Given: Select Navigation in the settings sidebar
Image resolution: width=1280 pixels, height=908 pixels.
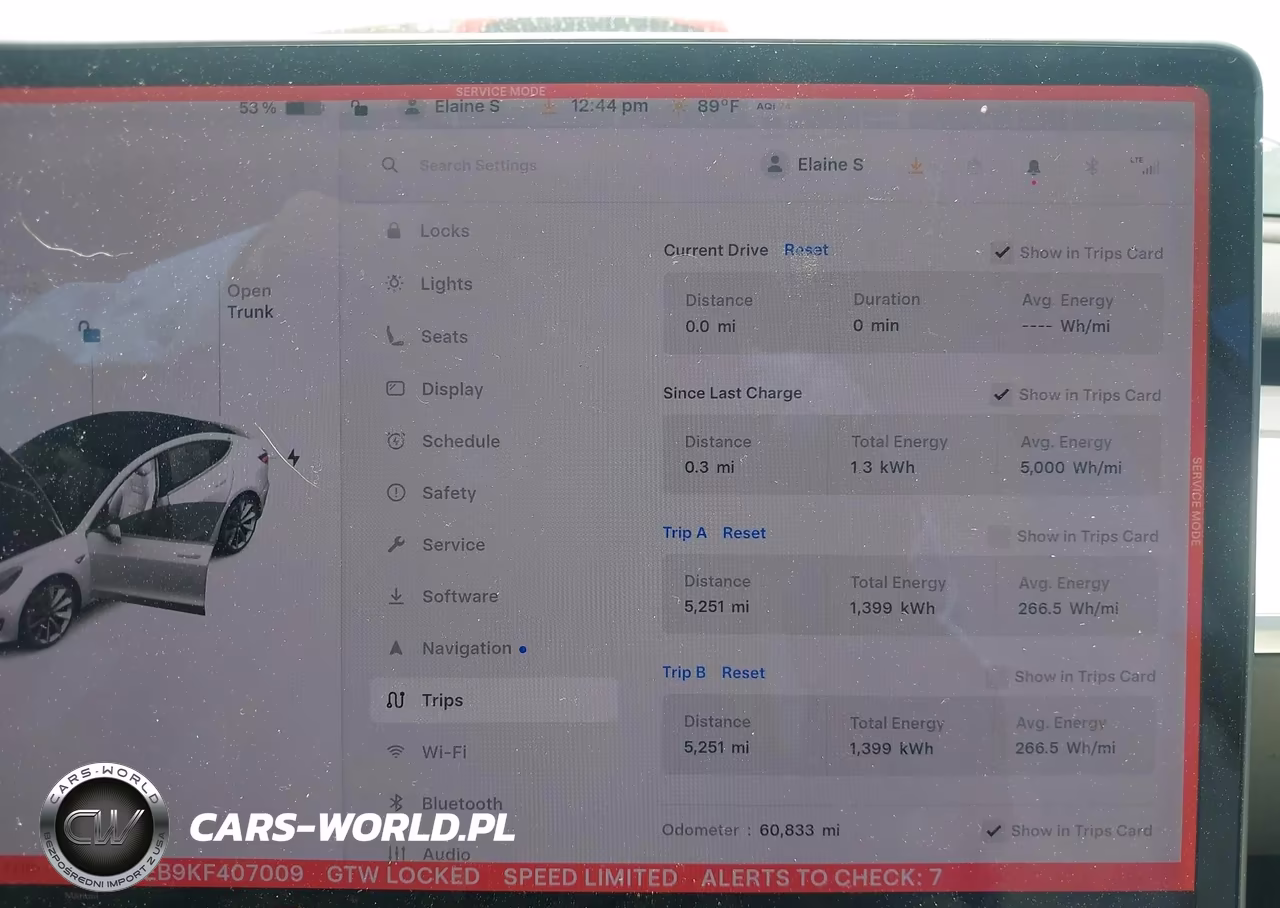Looking at the screenshot, I should click(466, 648).
